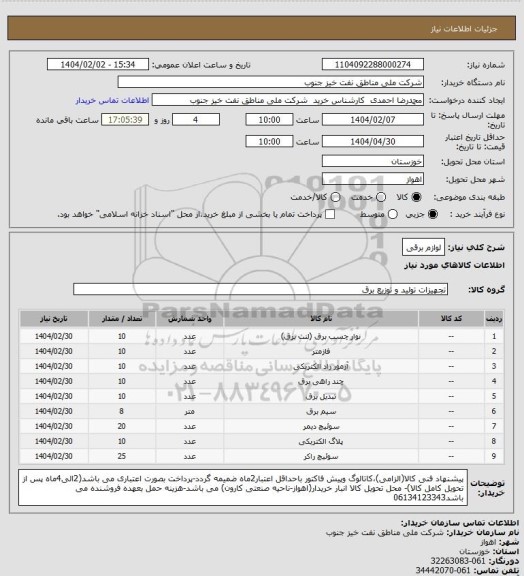Select the خدمت radio button

point(381,197)
